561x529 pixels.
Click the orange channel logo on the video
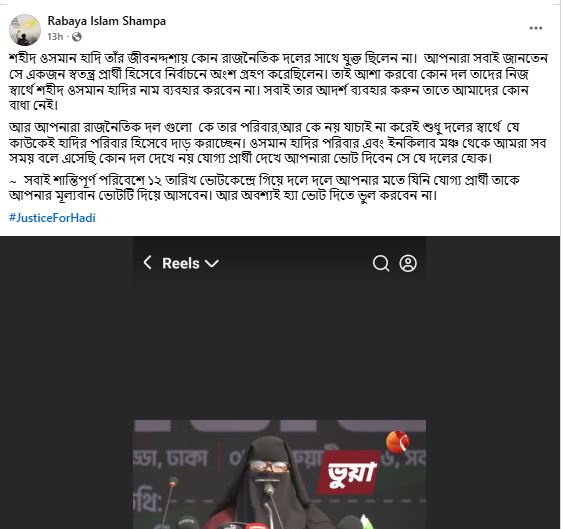397,442
